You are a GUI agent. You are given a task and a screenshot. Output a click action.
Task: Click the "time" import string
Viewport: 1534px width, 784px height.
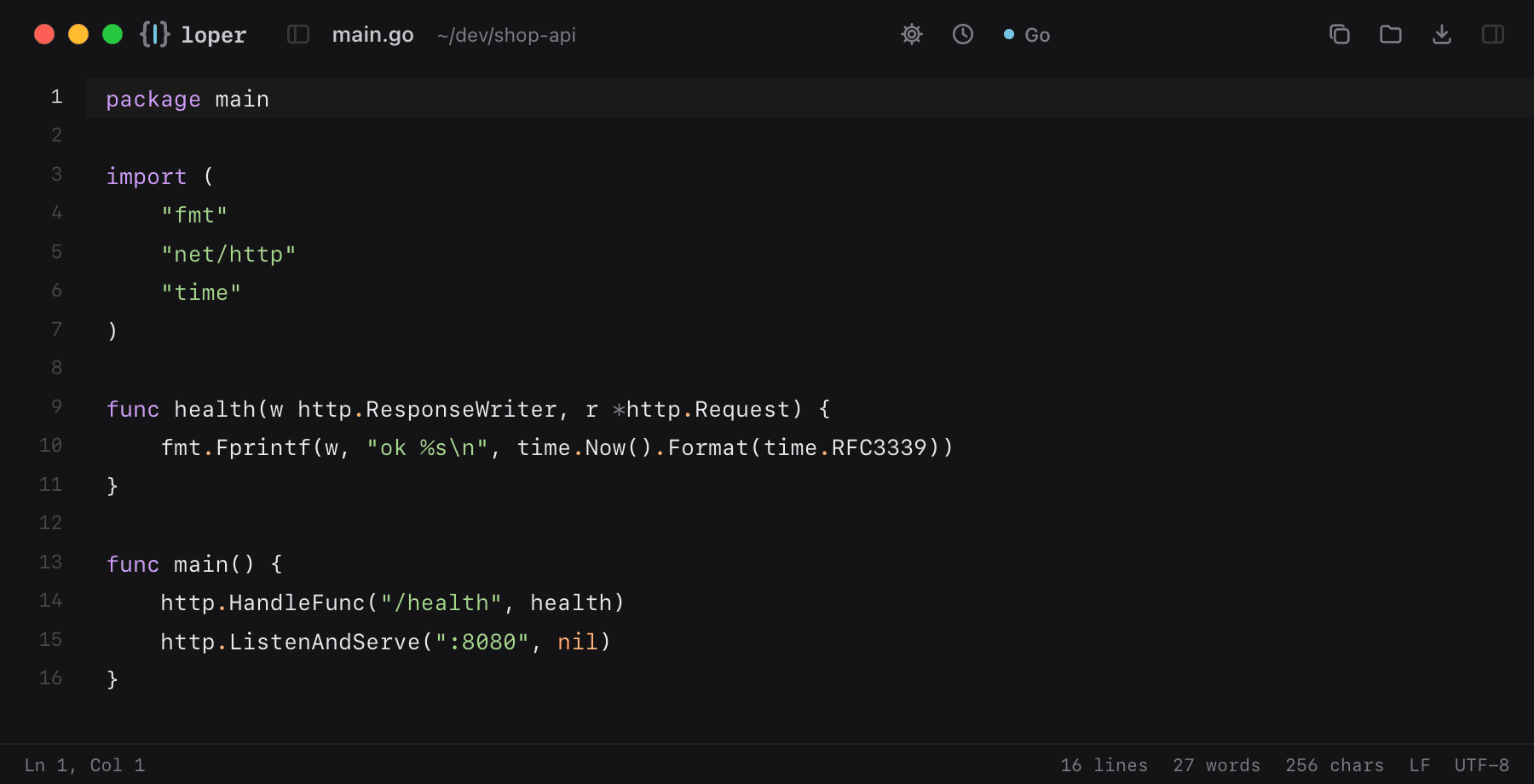tap(201, 292)
